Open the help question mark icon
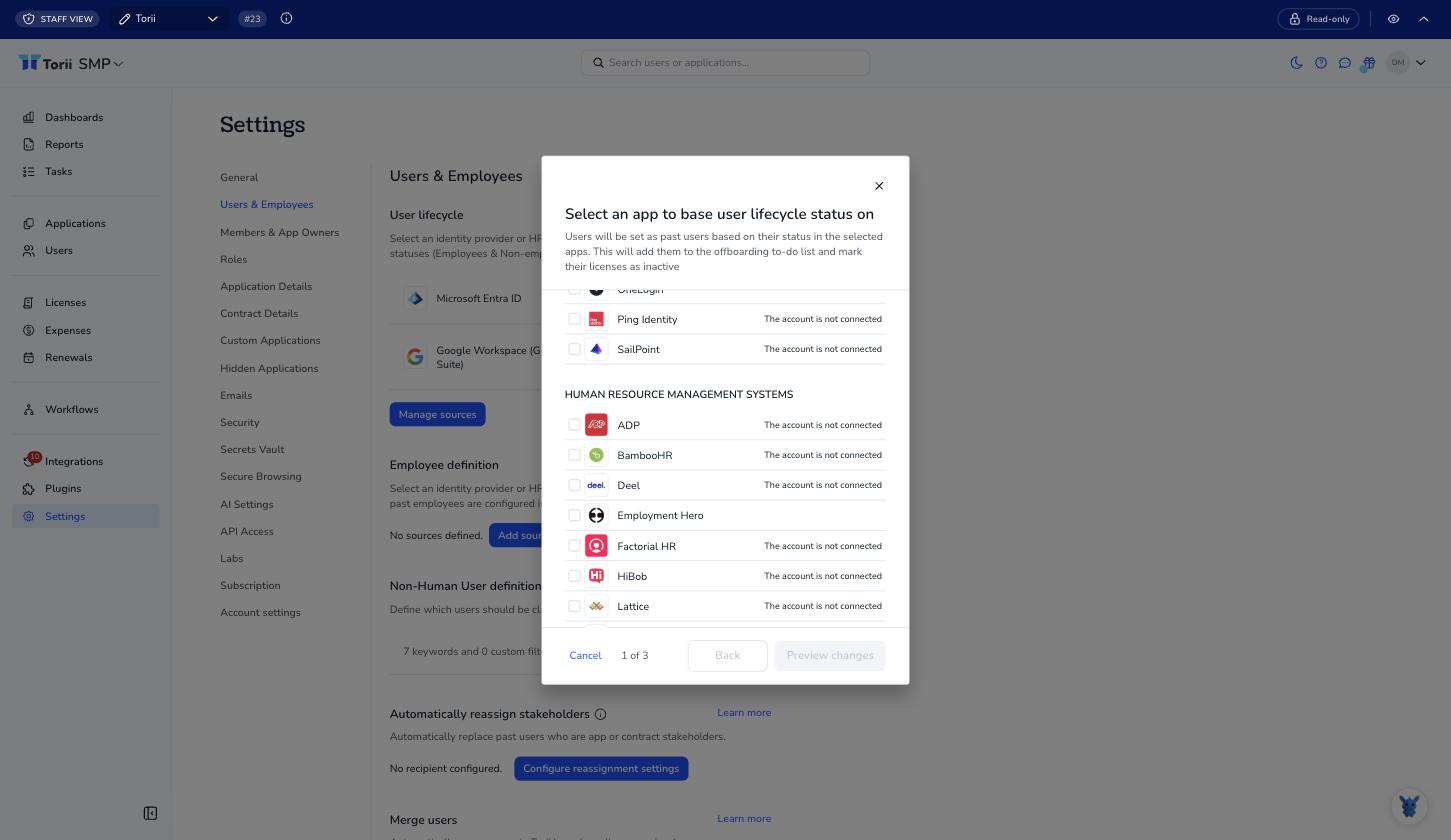 click(1320, 63)
